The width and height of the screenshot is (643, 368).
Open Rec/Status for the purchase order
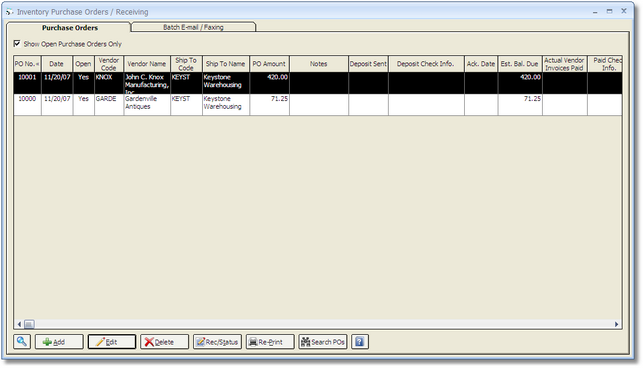tap(217, 341)
